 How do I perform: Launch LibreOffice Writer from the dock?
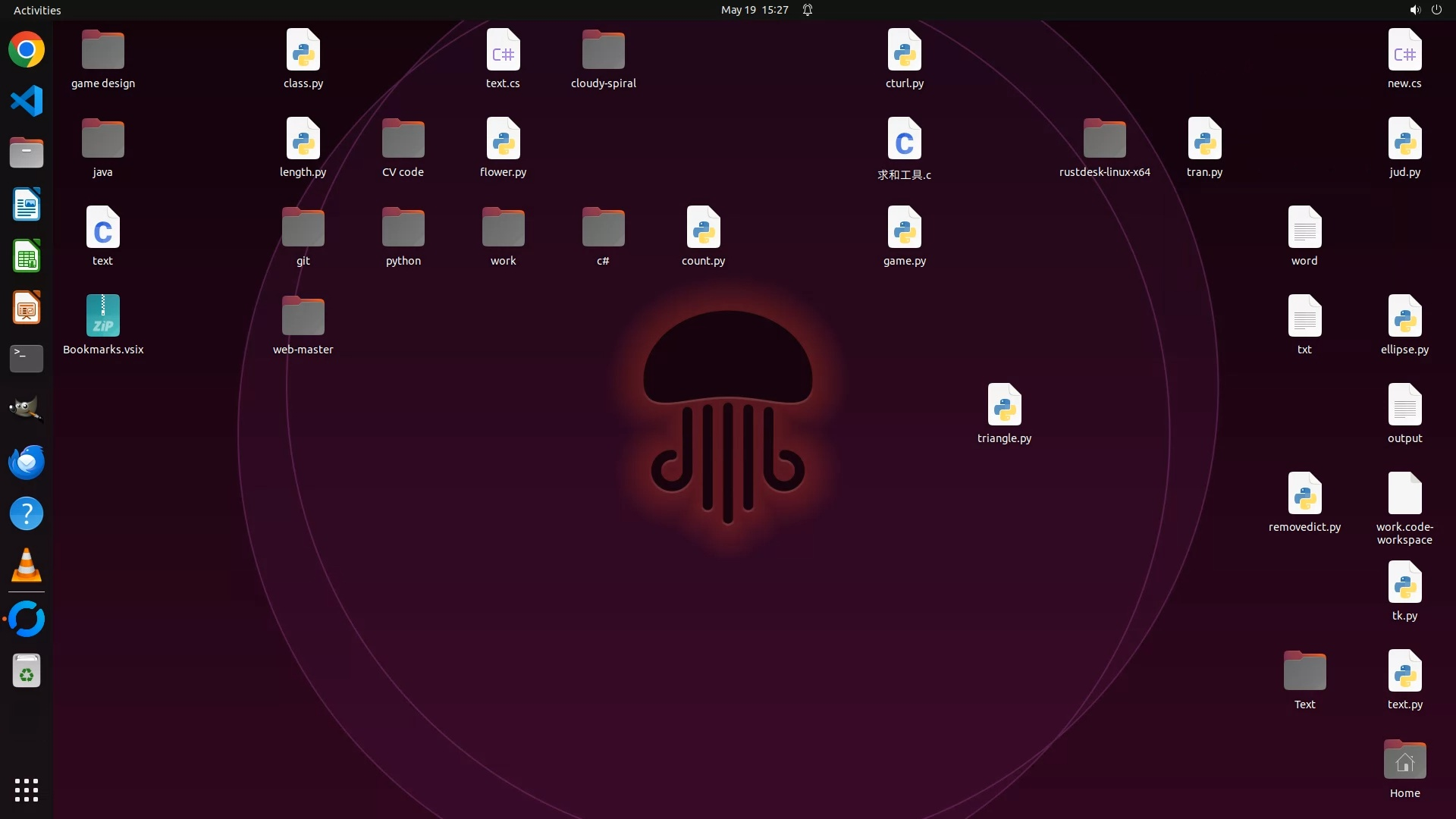coord(27,205)
